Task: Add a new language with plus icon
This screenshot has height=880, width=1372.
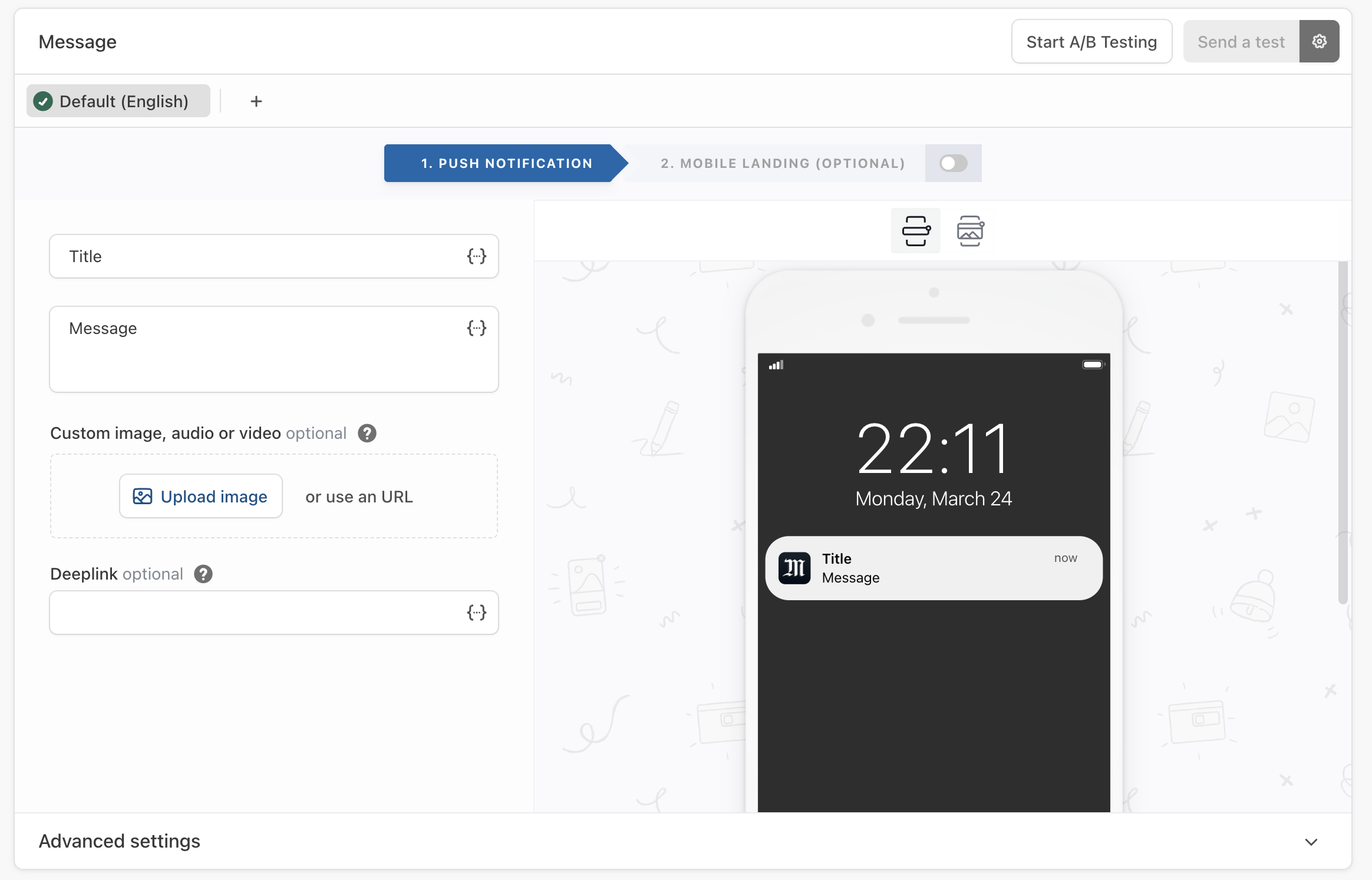Action: [256, 101]
